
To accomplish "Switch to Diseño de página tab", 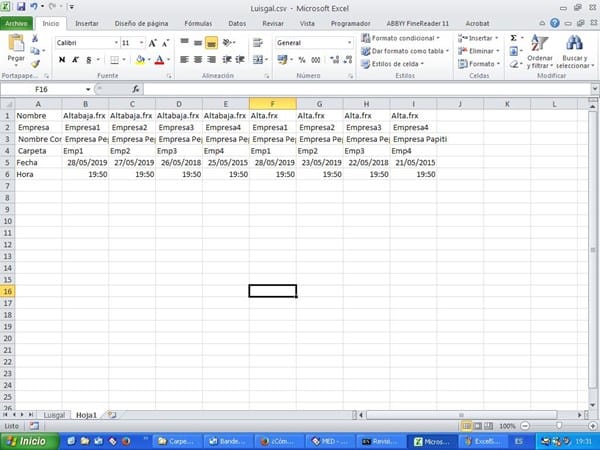I will point(141,24).
